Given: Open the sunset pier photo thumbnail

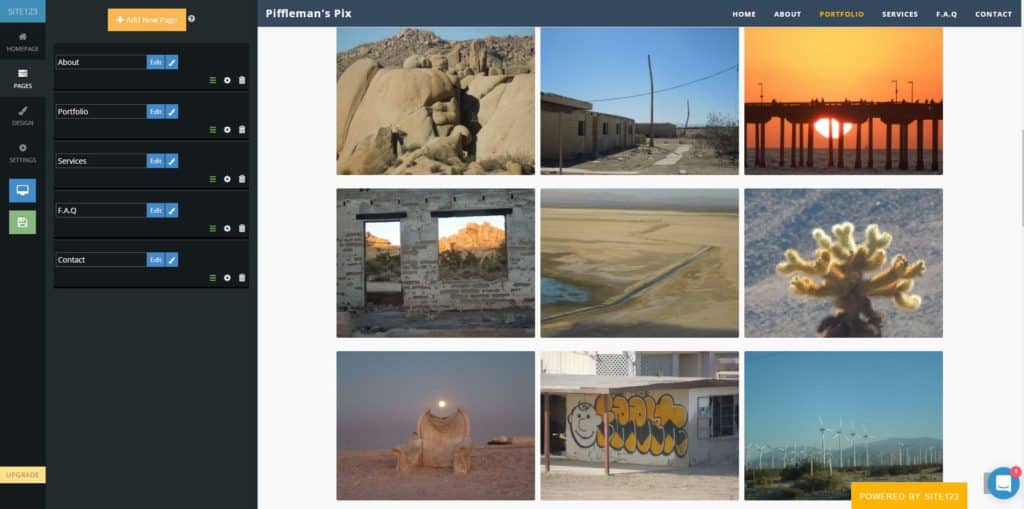Looking at the screenshot, I should 843,101.
